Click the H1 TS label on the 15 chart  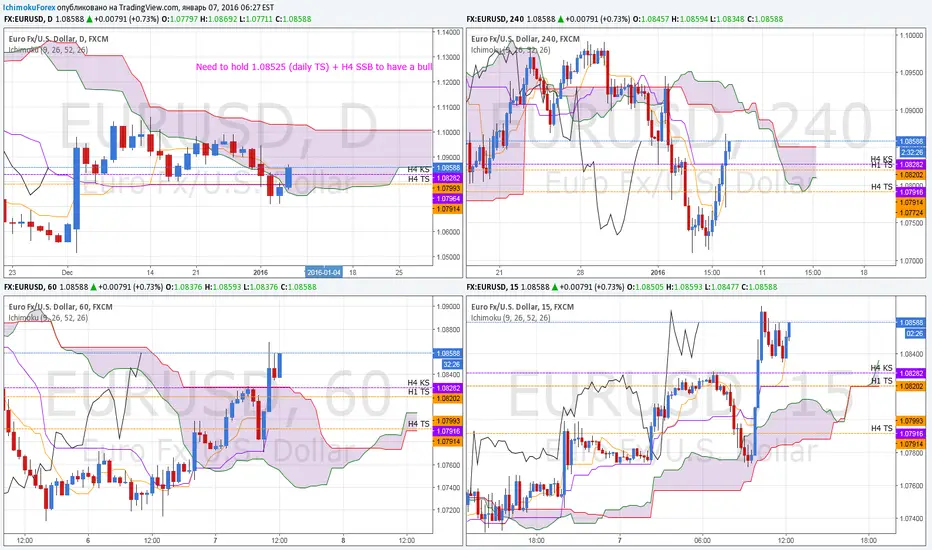881,381
